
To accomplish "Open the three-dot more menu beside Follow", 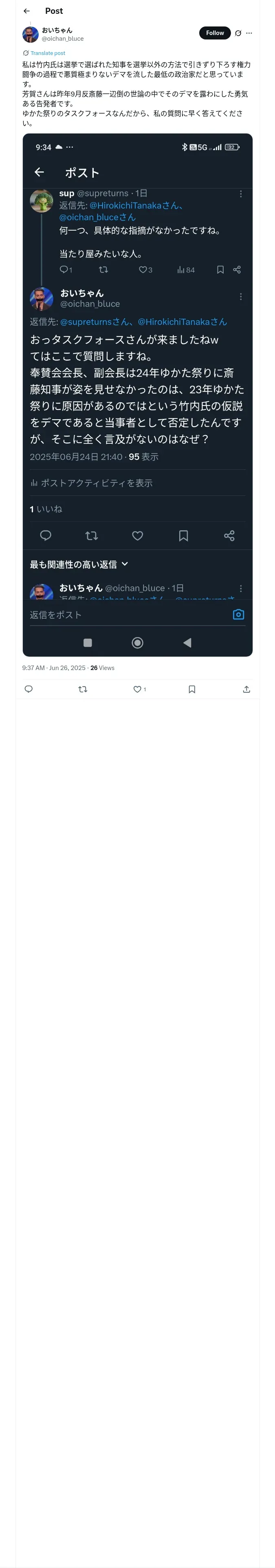I will click(249, 33).
